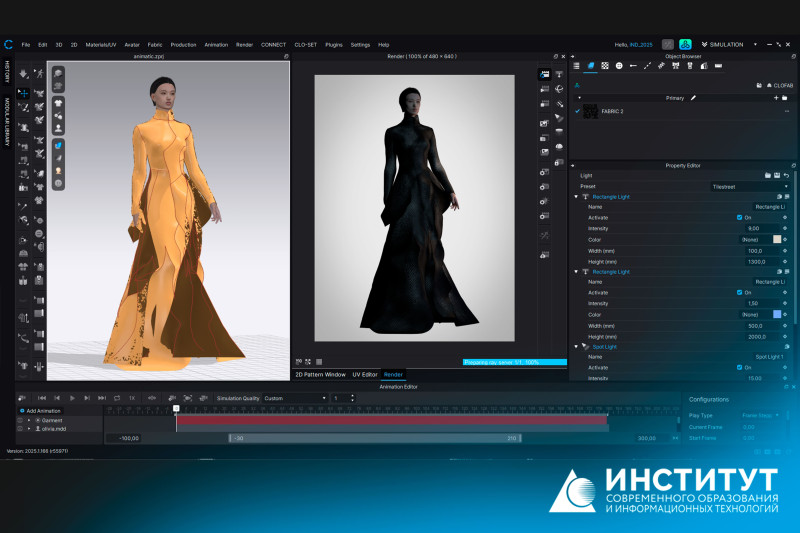Toggle Activate checkbox of second Rectangle Light

pos(738,292)
